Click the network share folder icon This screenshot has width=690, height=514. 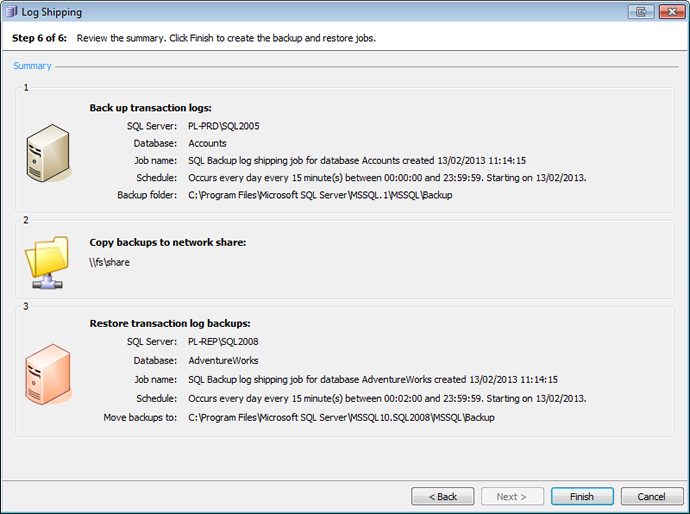point(47,261)
